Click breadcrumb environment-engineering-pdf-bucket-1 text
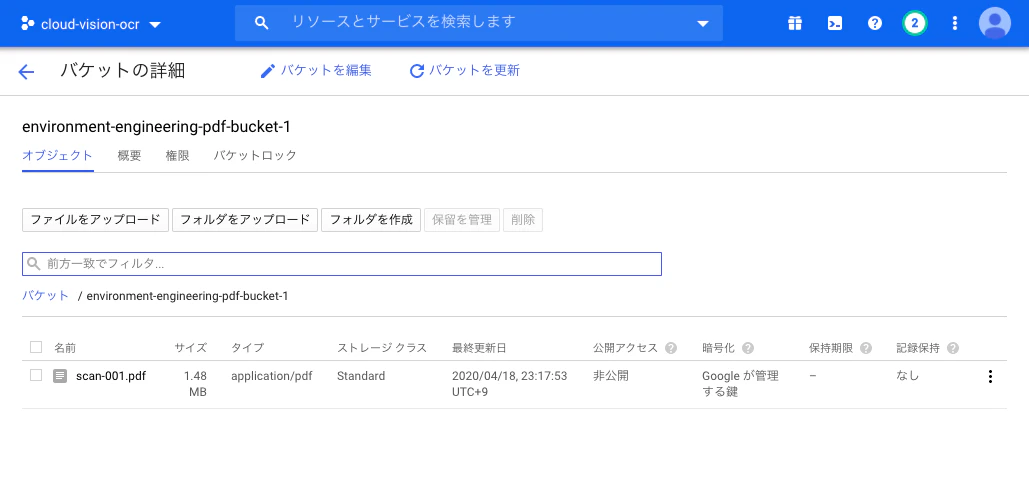 (x=187, y=296)
